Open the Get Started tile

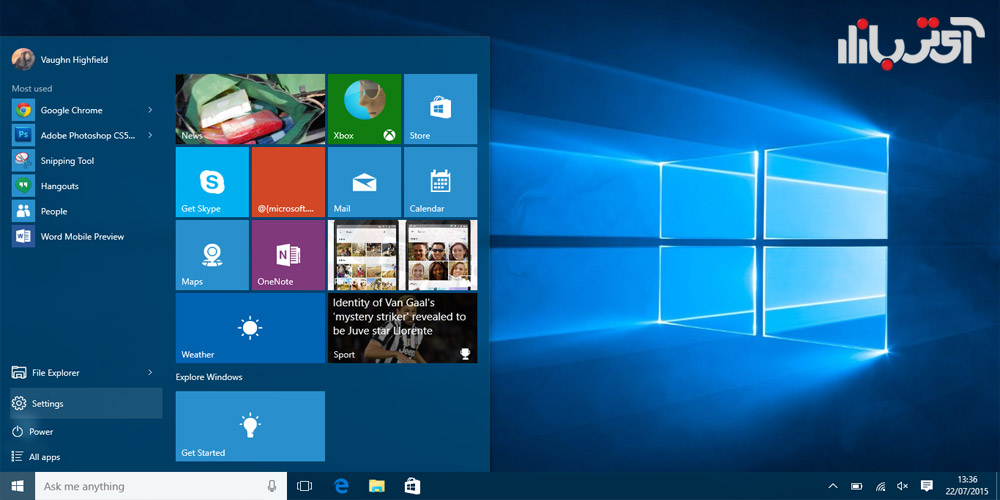[250, 426]
